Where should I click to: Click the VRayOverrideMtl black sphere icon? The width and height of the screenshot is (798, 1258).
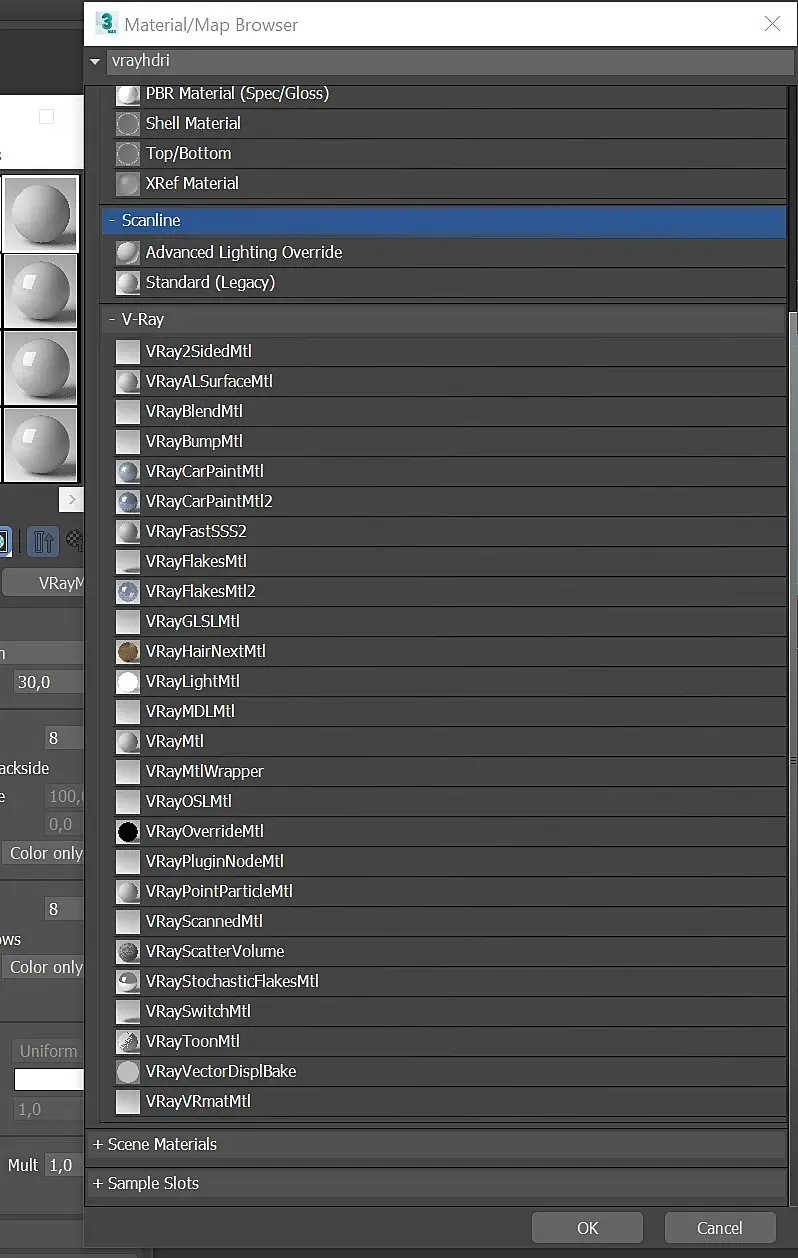pyautogui.click(x=128, y=831)
